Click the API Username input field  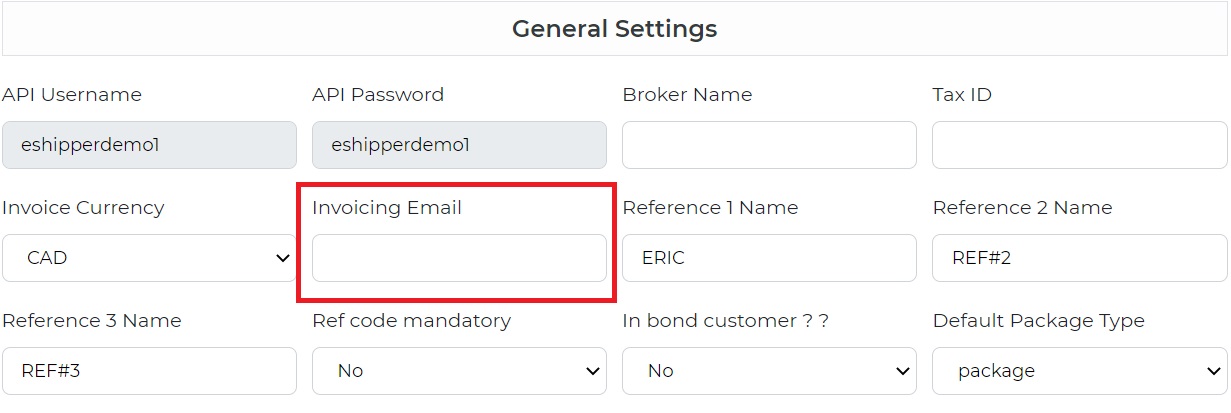pyautogui.click(x=149, y=145)
